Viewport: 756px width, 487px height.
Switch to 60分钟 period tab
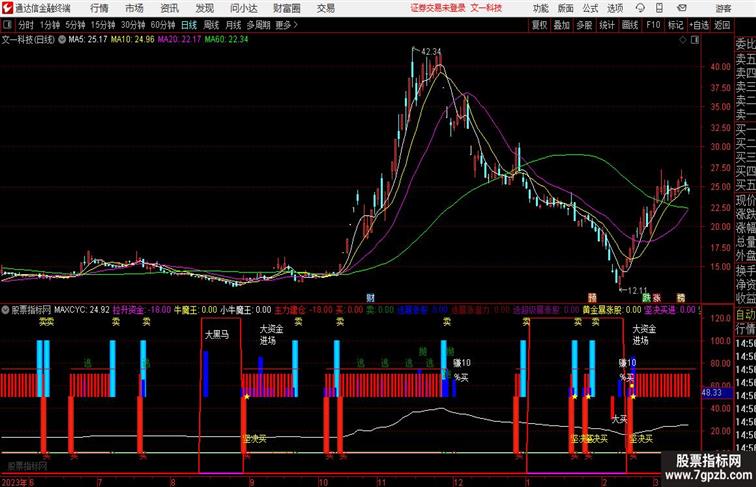pos(162,25)
